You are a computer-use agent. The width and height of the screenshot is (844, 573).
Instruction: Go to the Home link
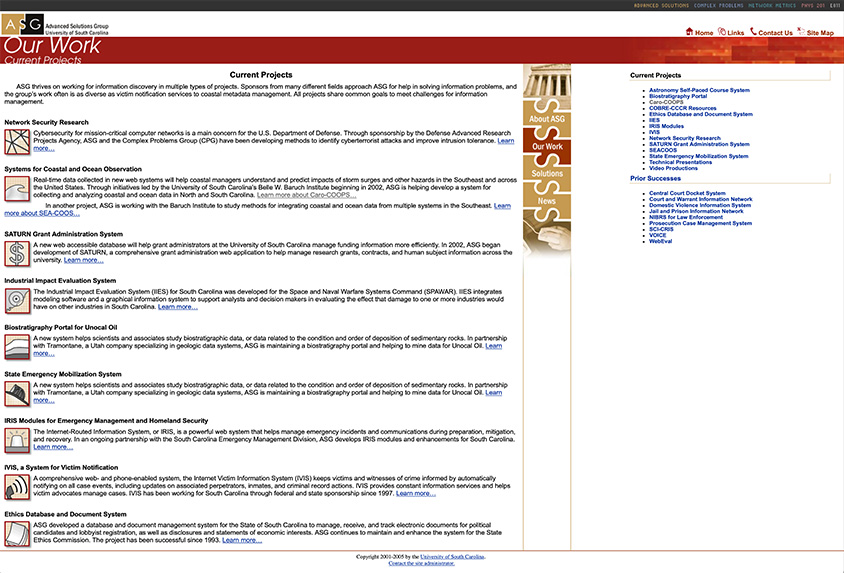coord(704,33)
